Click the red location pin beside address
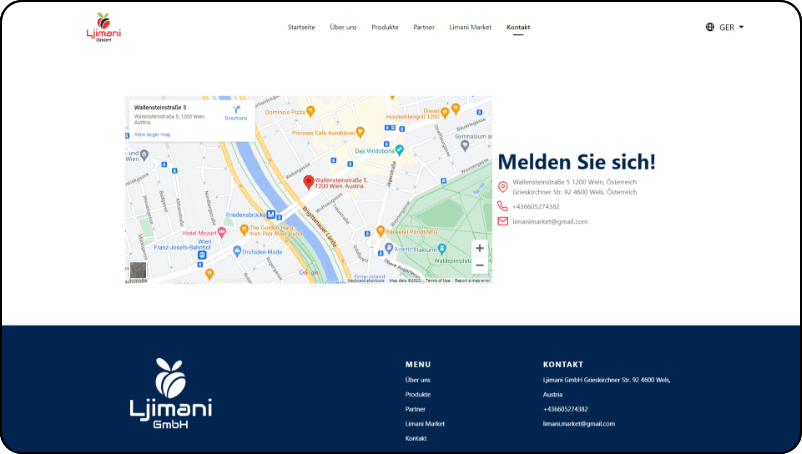Image resolution: width=802 pixels, height=454 pixels. [x=503, y=187]
